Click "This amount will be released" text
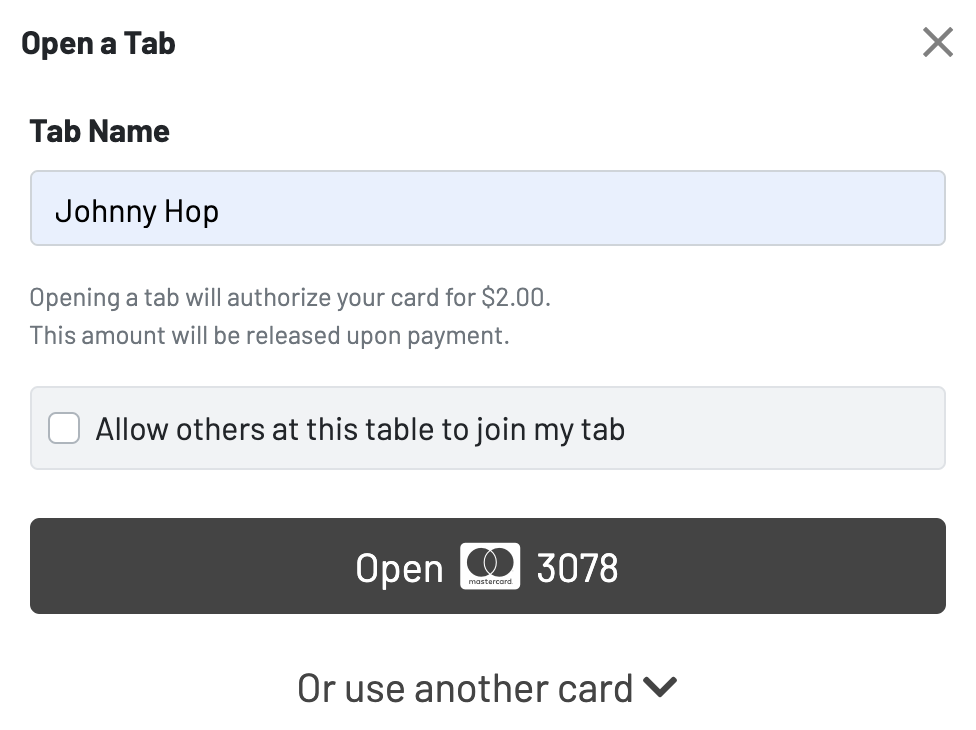 pyautogui.click(x=269, y=335)
